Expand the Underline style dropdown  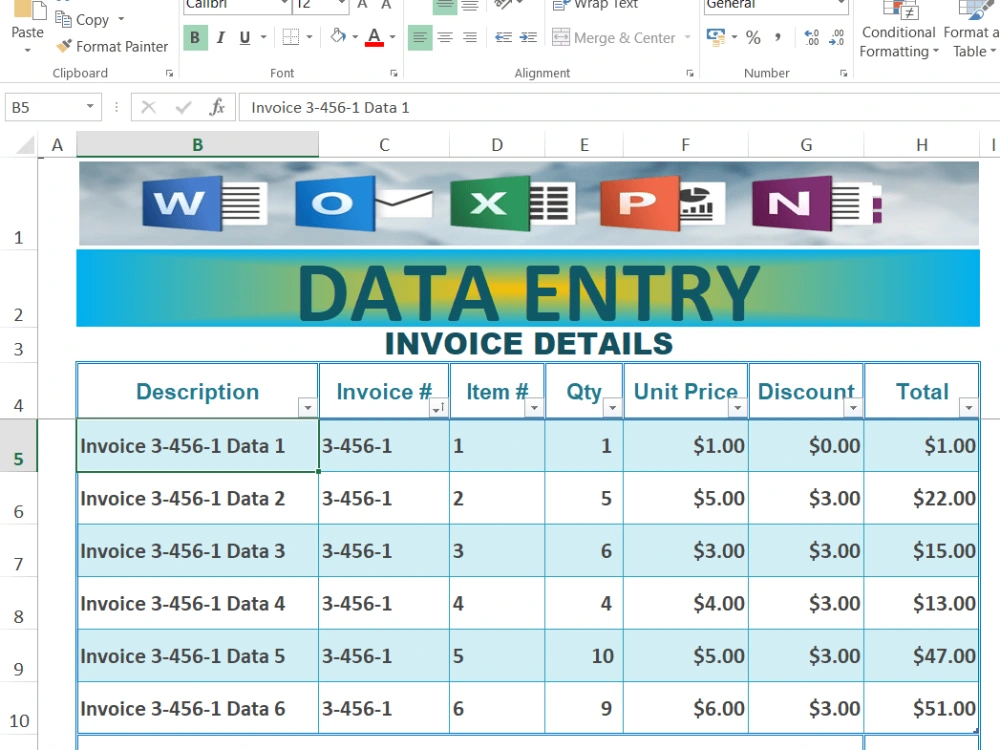(263, 38)
